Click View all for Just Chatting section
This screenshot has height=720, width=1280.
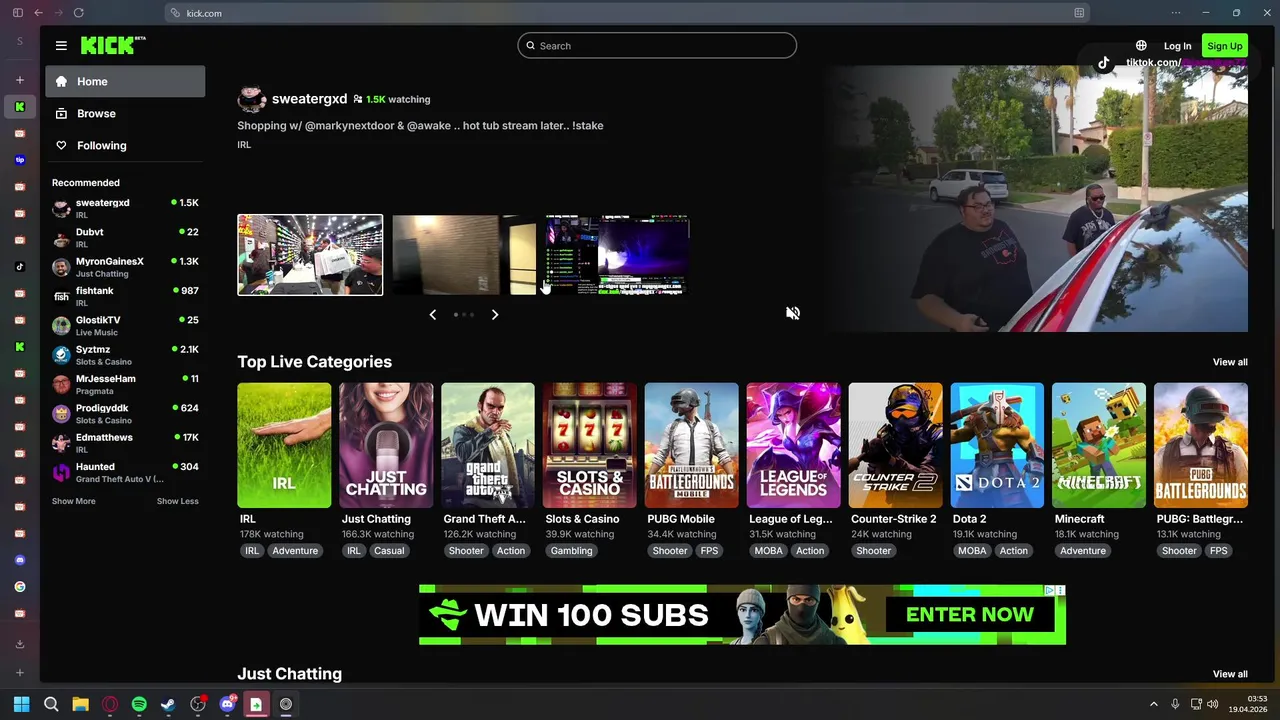pos(1230,674)
